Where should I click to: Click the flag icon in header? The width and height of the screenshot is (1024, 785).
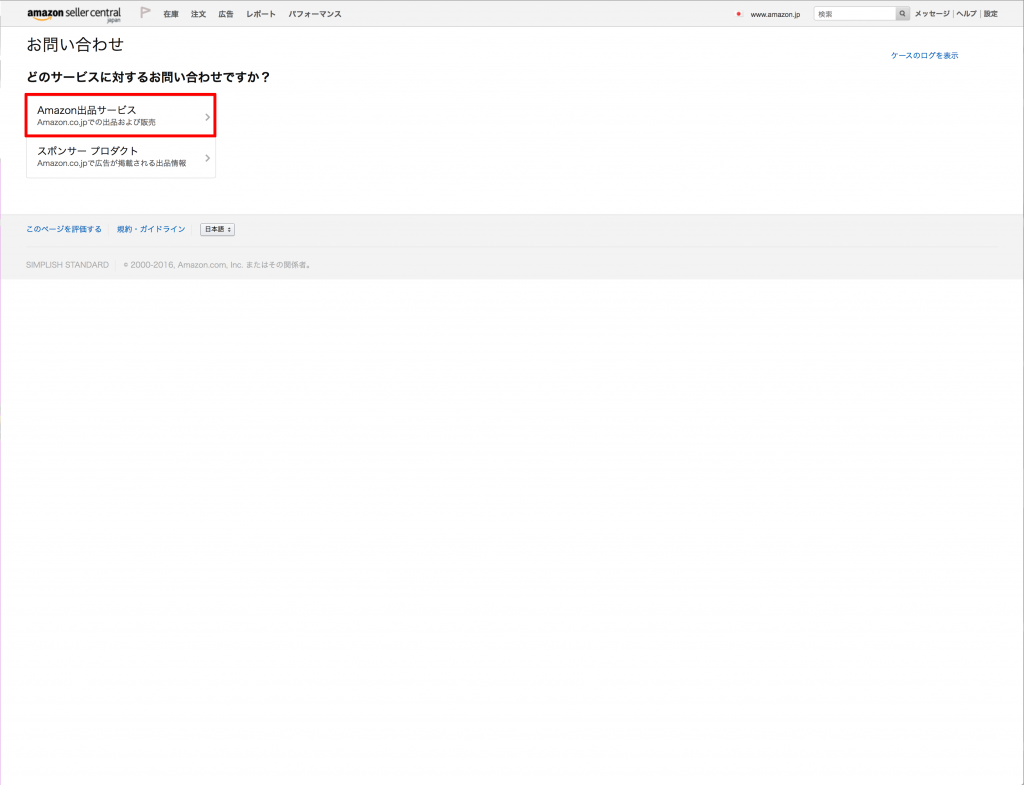click(x=145, y=13)
